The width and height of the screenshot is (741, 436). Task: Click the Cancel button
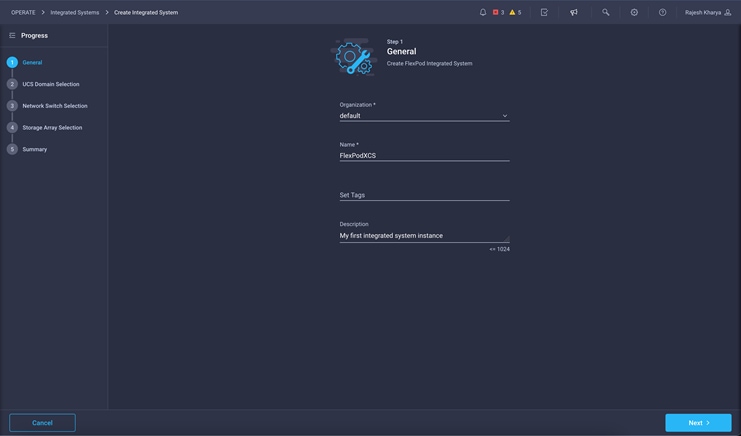(x=42, y=423)
